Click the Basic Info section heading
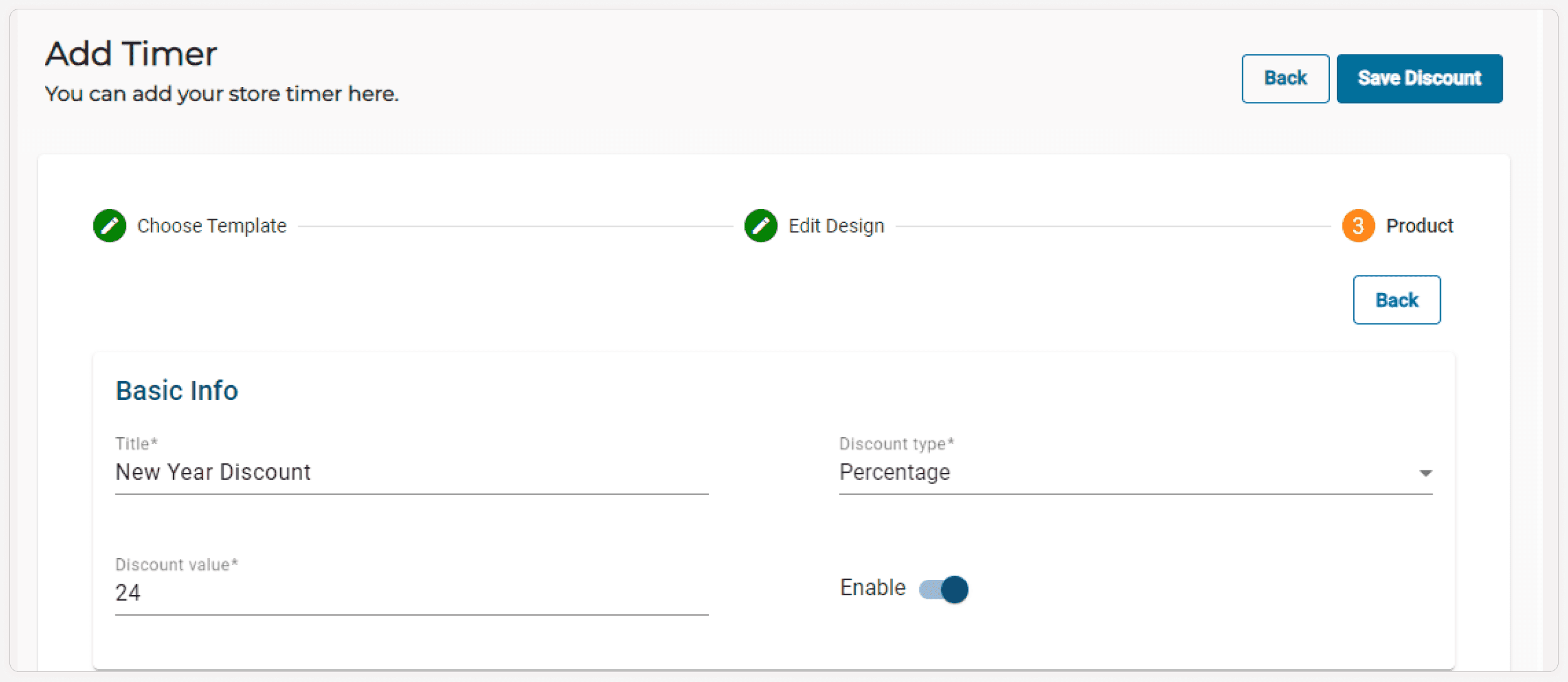The image size is (1568, 682). click(177, 391)
